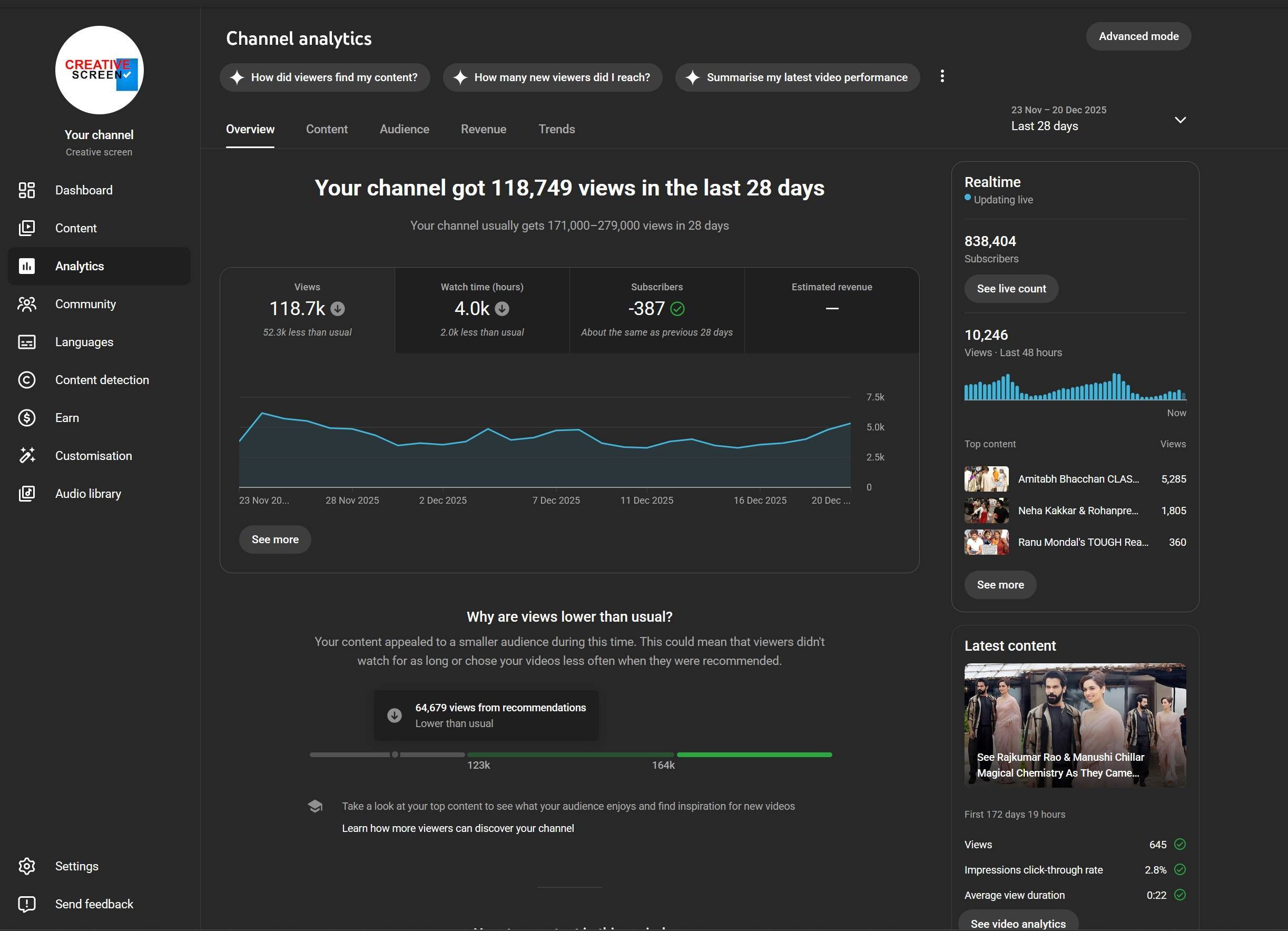
Task: Click the See live count button
Action: (1011, 289)
